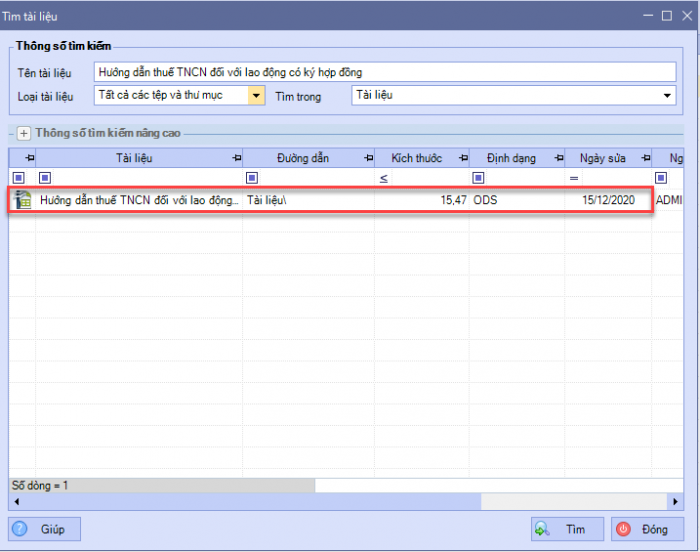Click the spreadsheet file icon in result row
The height and width of the screenshot is (552, 700).
[22, 200]
